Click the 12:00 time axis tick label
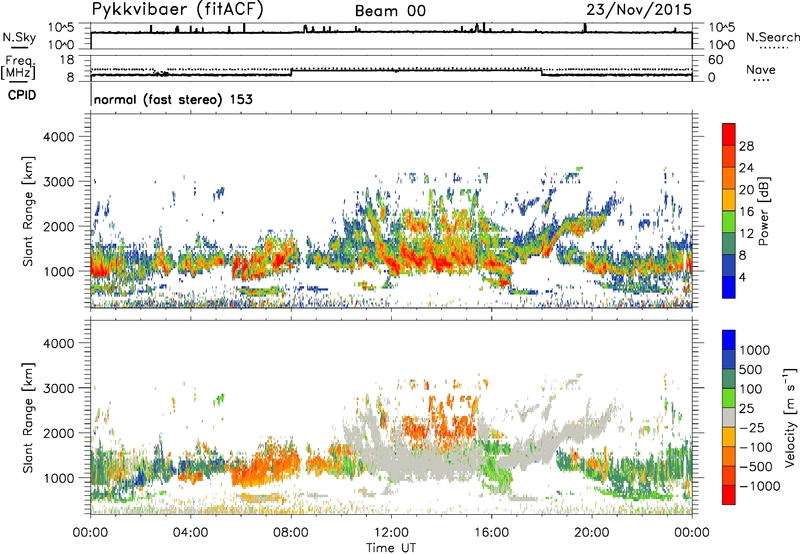800x554 pixels. click(x=391, y=533)
